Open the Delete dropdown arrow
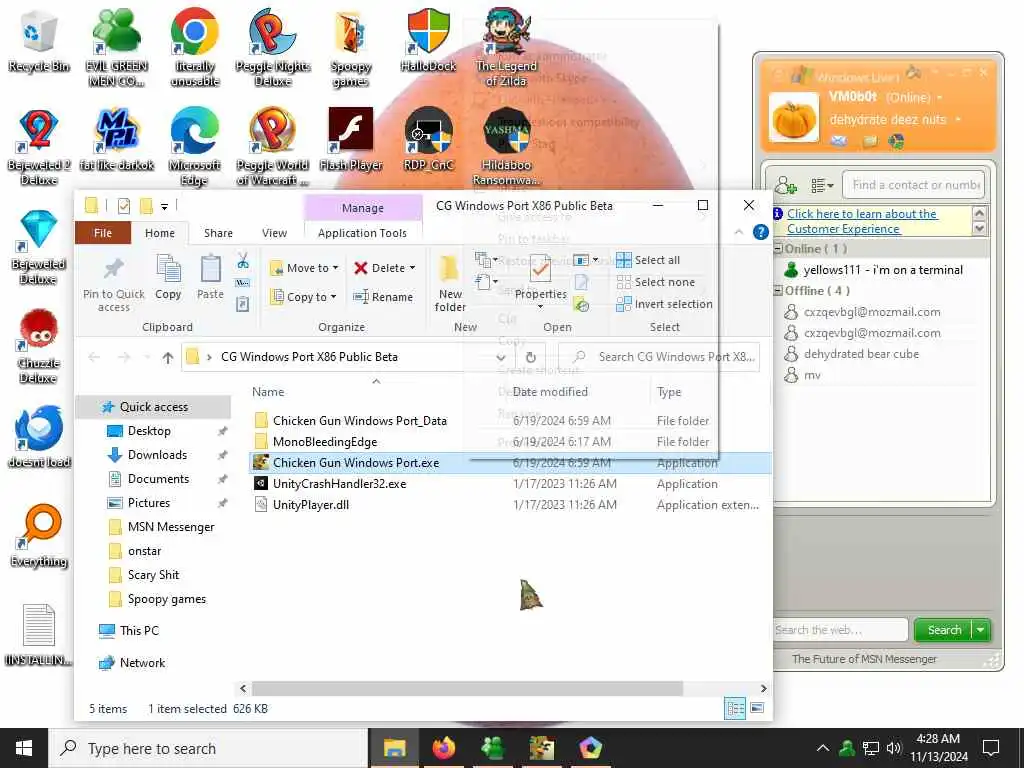This screenshot has width=1024, height=768. 412,268
